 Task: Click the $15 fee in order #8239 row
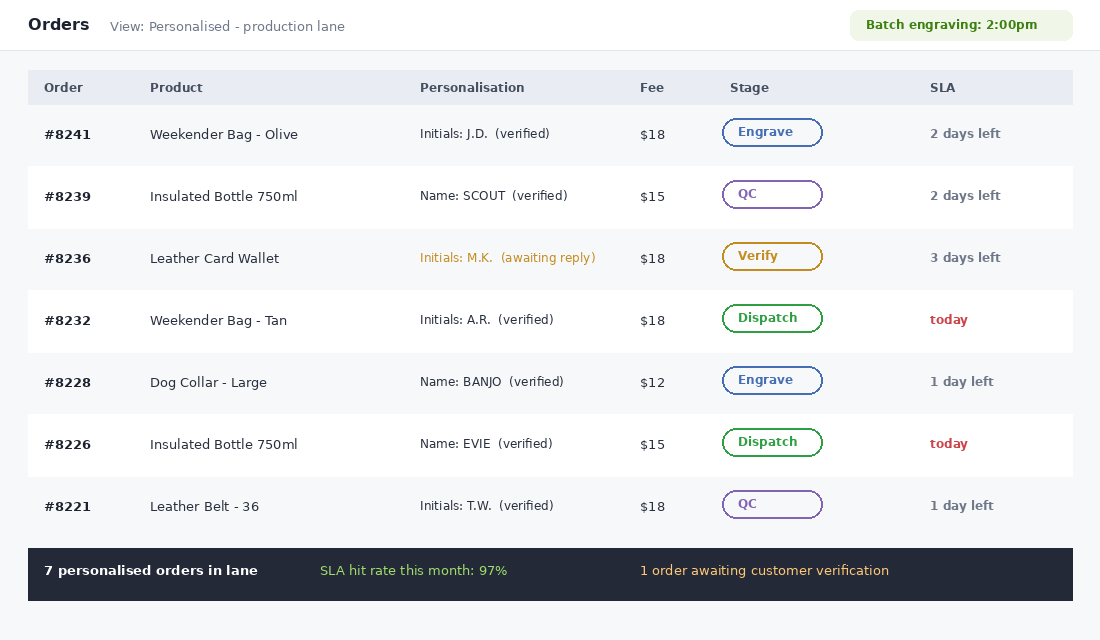[652, 196]
